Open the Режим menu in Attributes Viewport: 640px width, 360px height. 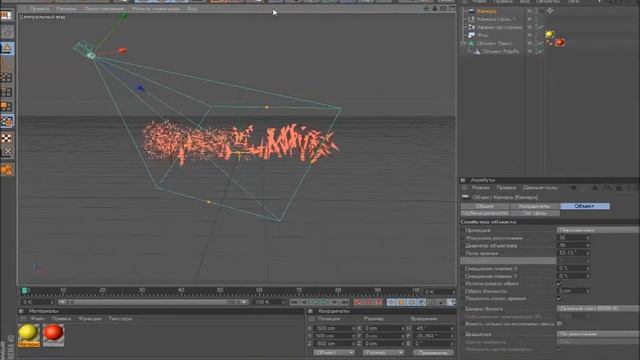tap(480, 188)
